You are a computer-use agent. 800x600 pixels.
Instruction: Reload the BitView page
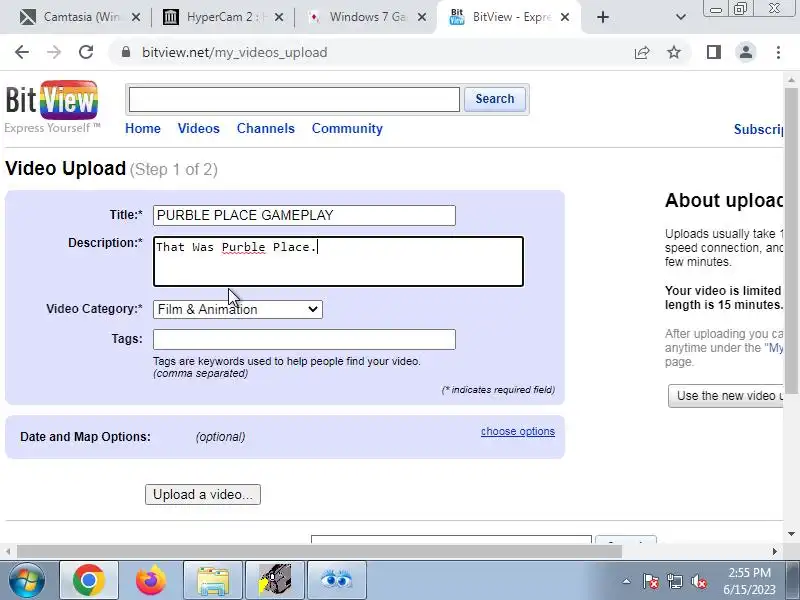point(86,52)
